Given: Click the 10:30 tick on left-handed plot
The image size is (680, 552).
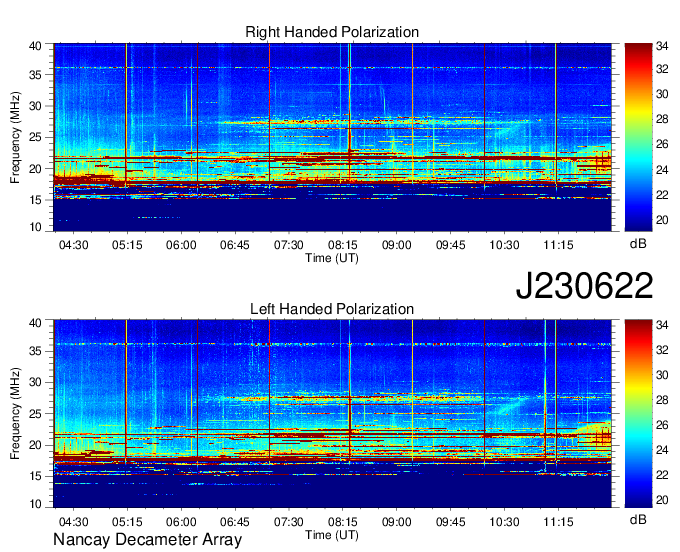Looking at the screenshot, I should [x=504, y=522].
